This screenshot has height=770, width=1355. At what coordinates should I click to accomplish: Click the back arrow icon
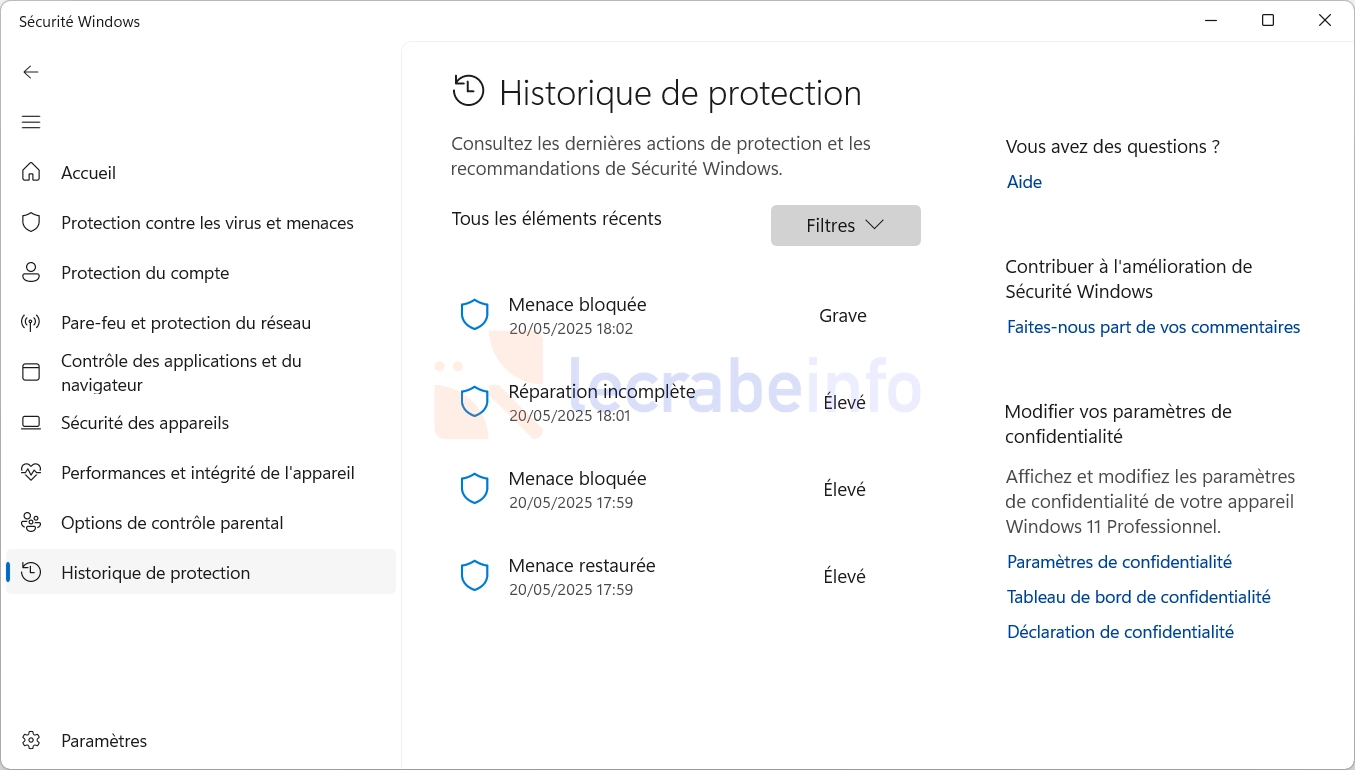coord(31,72)
